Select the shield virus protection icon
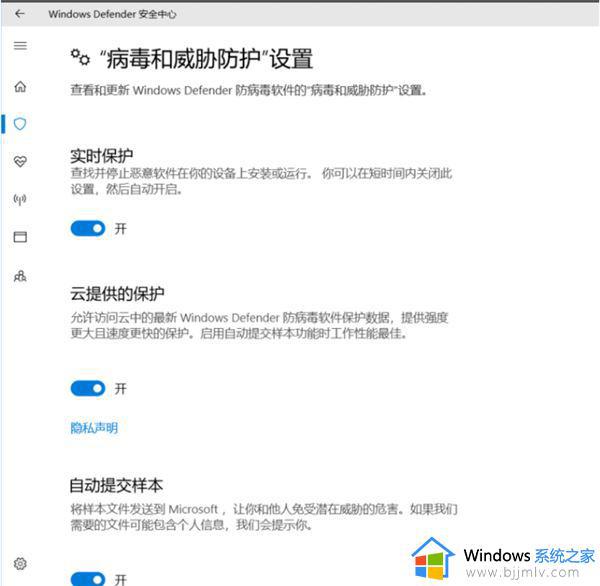Screen dimensions: 600x586 click(20, 124)
